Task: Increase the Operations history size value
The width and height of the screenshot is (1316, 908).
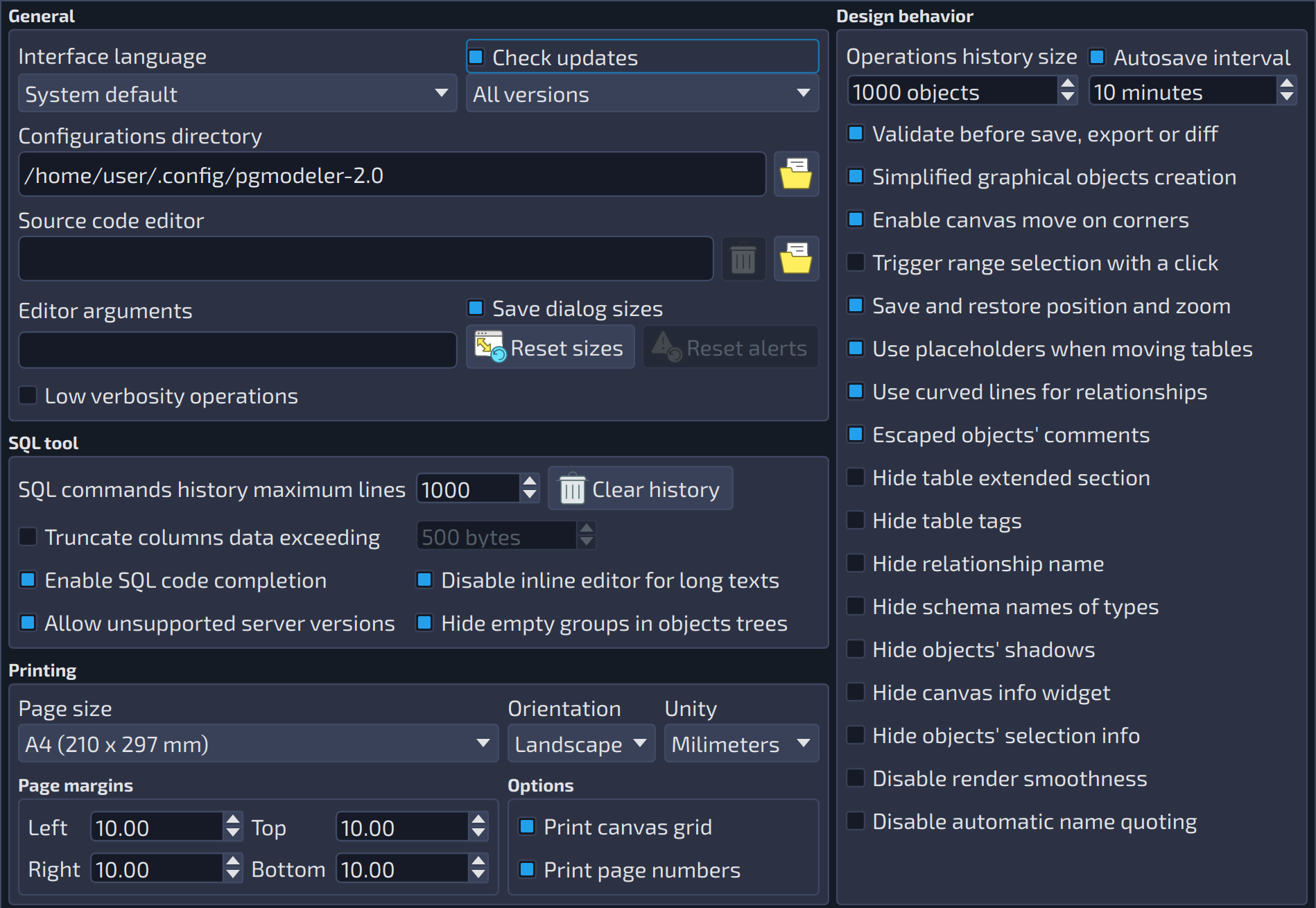Action: 1068,84
